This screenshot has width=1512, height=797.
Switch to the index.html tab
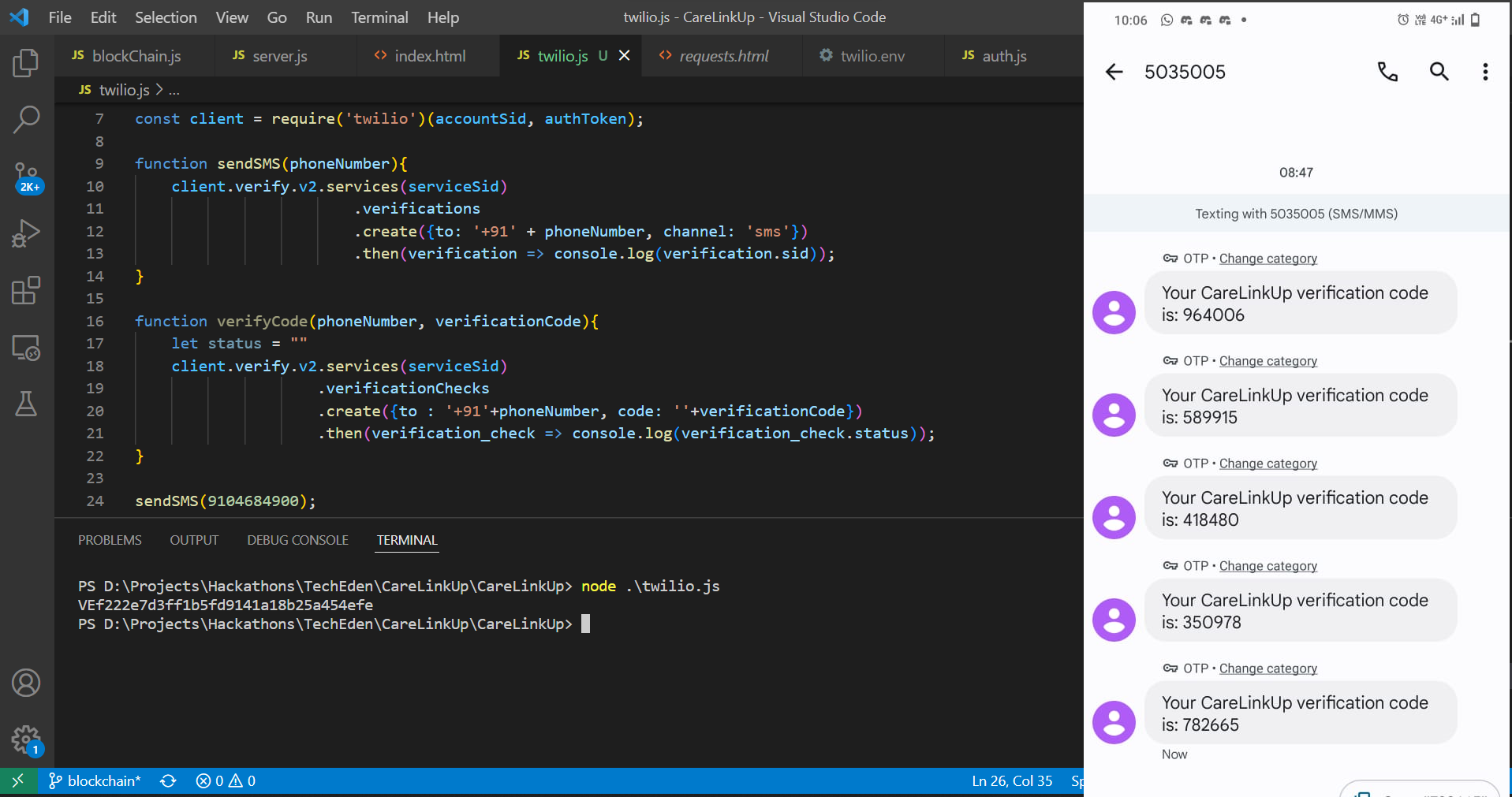tap(428, 56)
